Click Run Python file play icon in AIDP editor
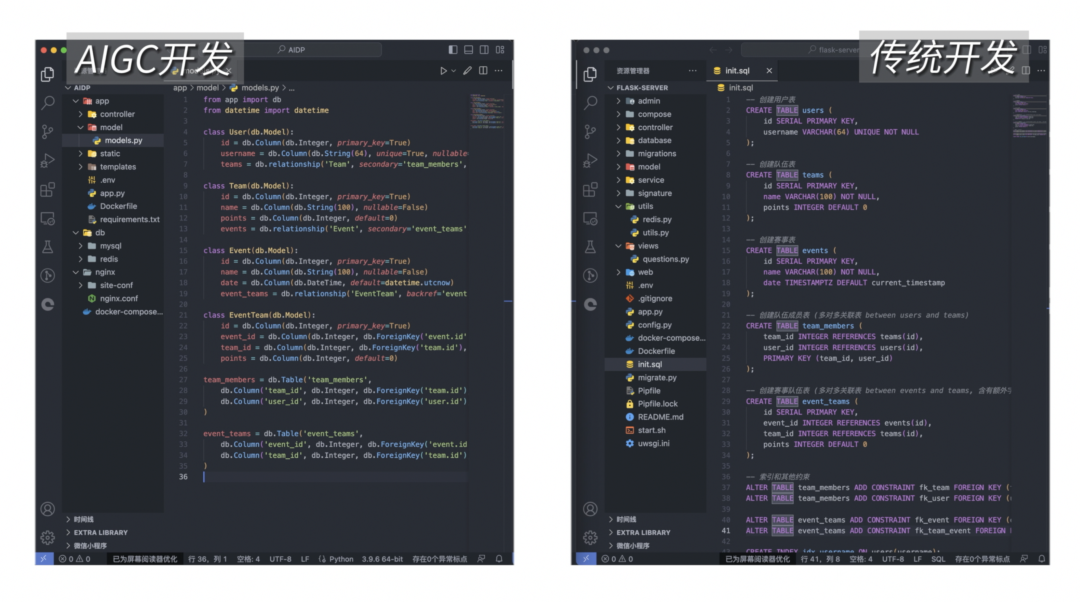Image resolution: width=1080 pixels, height=602 pixels. [x=444, y=70]
